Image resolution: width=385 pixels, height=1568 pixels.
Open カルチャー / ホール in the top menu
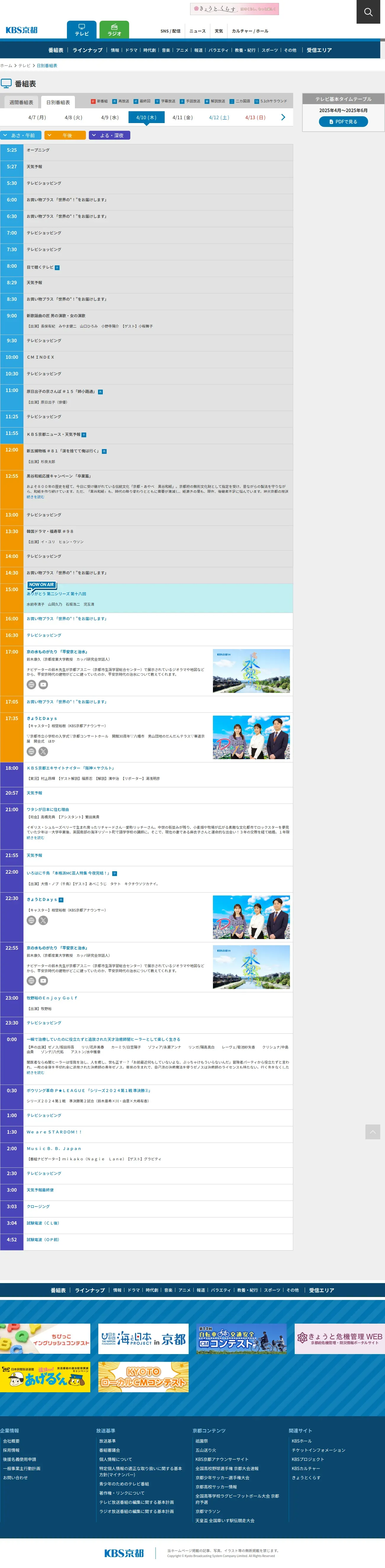coord(250,31)
